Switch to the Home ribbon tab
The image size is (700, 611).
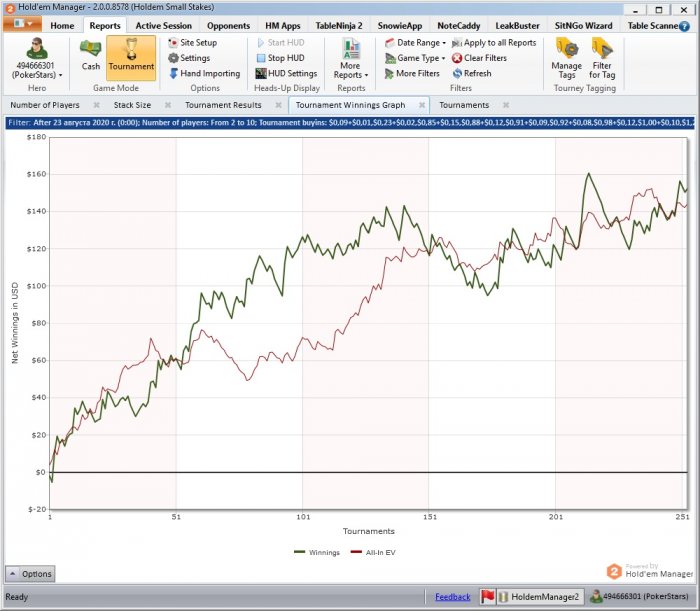pos(62,26)
